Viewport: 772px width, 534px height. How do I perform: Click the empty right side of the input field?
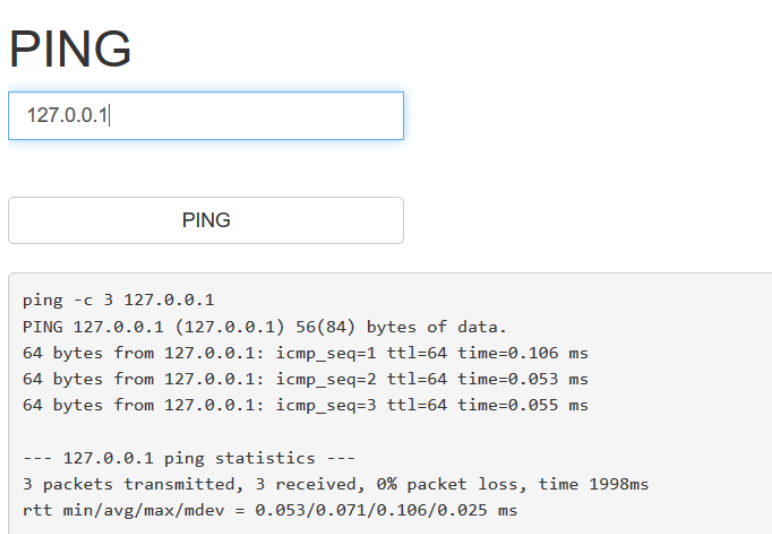coord(256,116)
